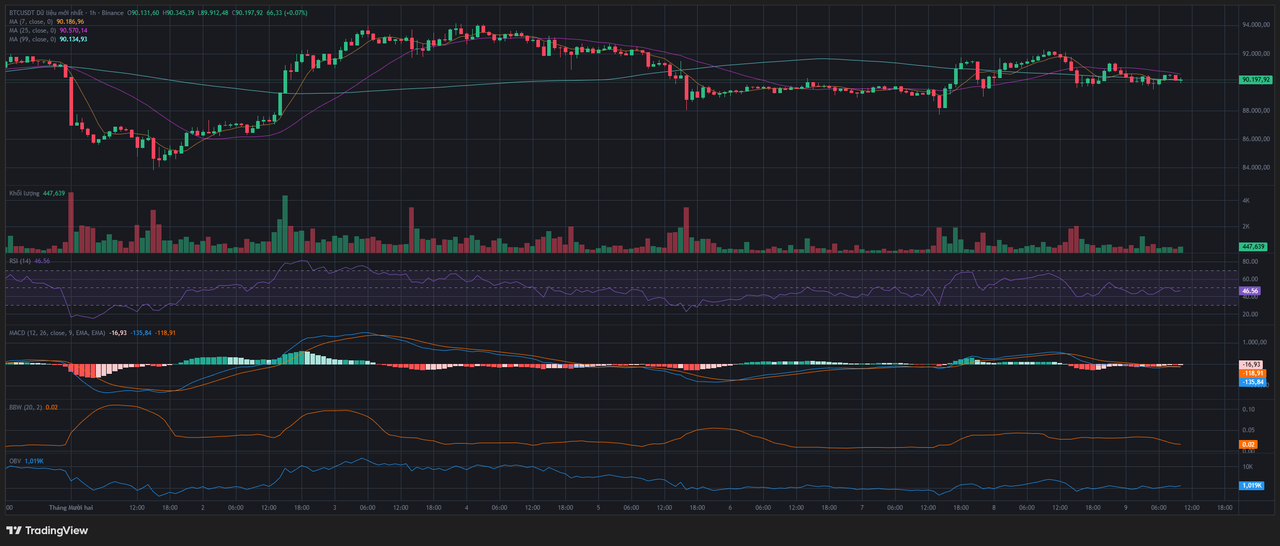Click the 92.000,00 price scale tick
The image size is (1280, 546).
(x=1257, y=52)
